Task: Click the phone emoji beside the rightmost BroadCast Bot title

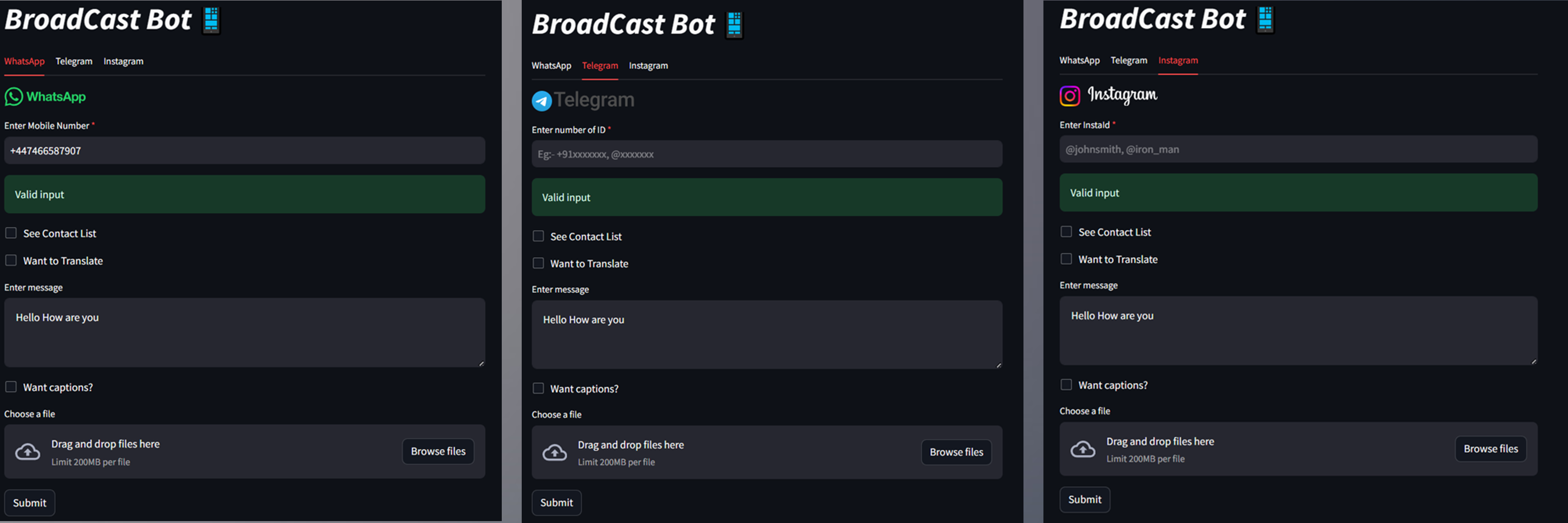Action: (1265, 19)
